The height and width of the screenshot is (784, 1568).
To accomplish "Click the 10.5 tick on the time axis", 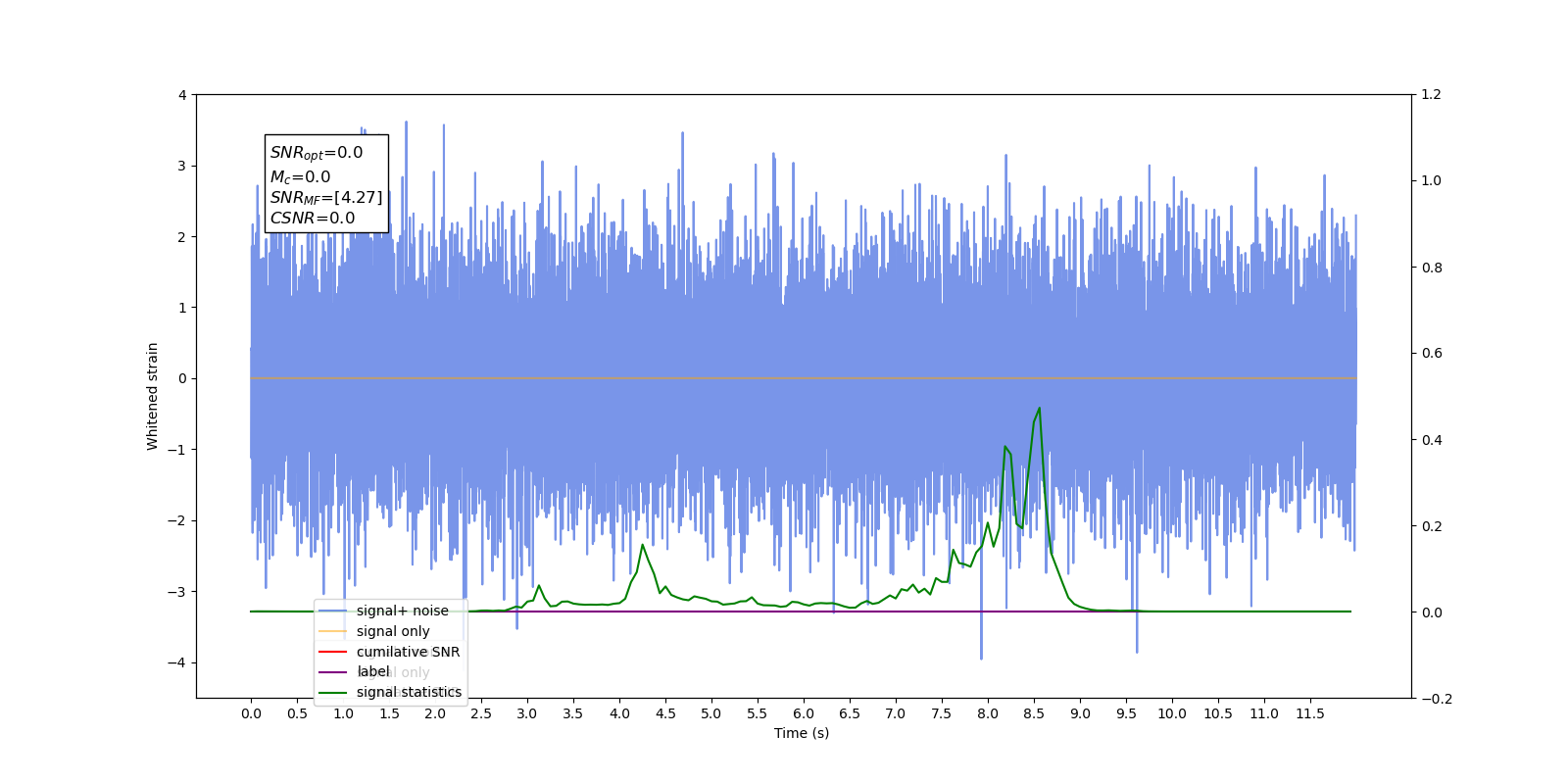I will 1218,713.
